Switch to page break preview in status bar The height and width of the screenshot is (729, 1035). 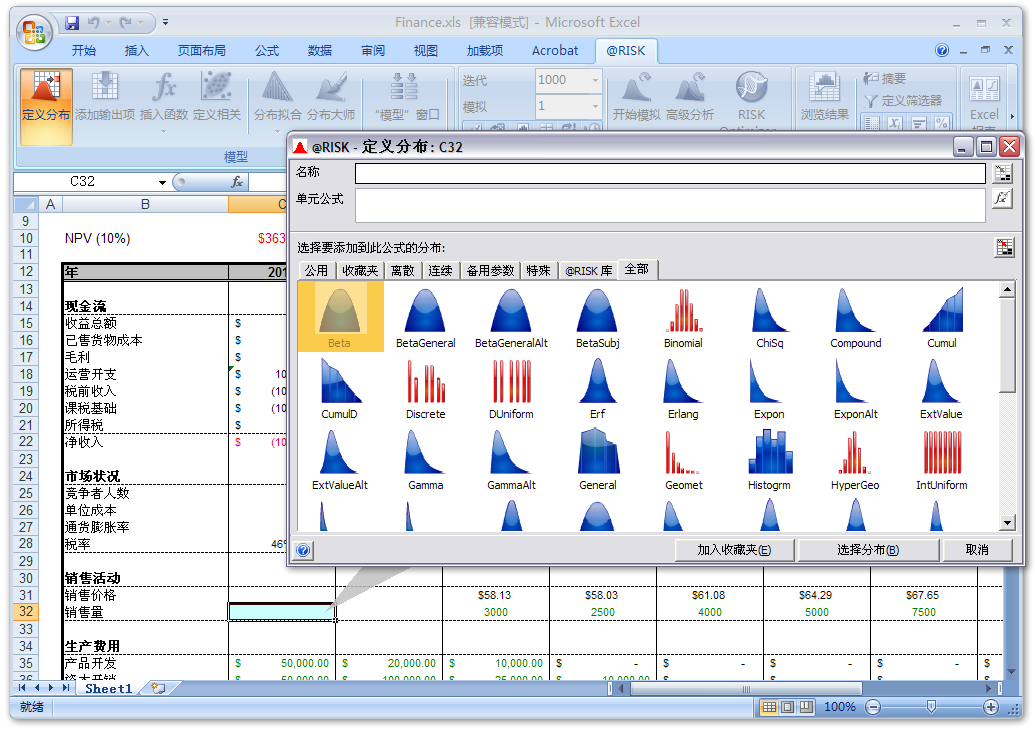[x=807, y=707]
